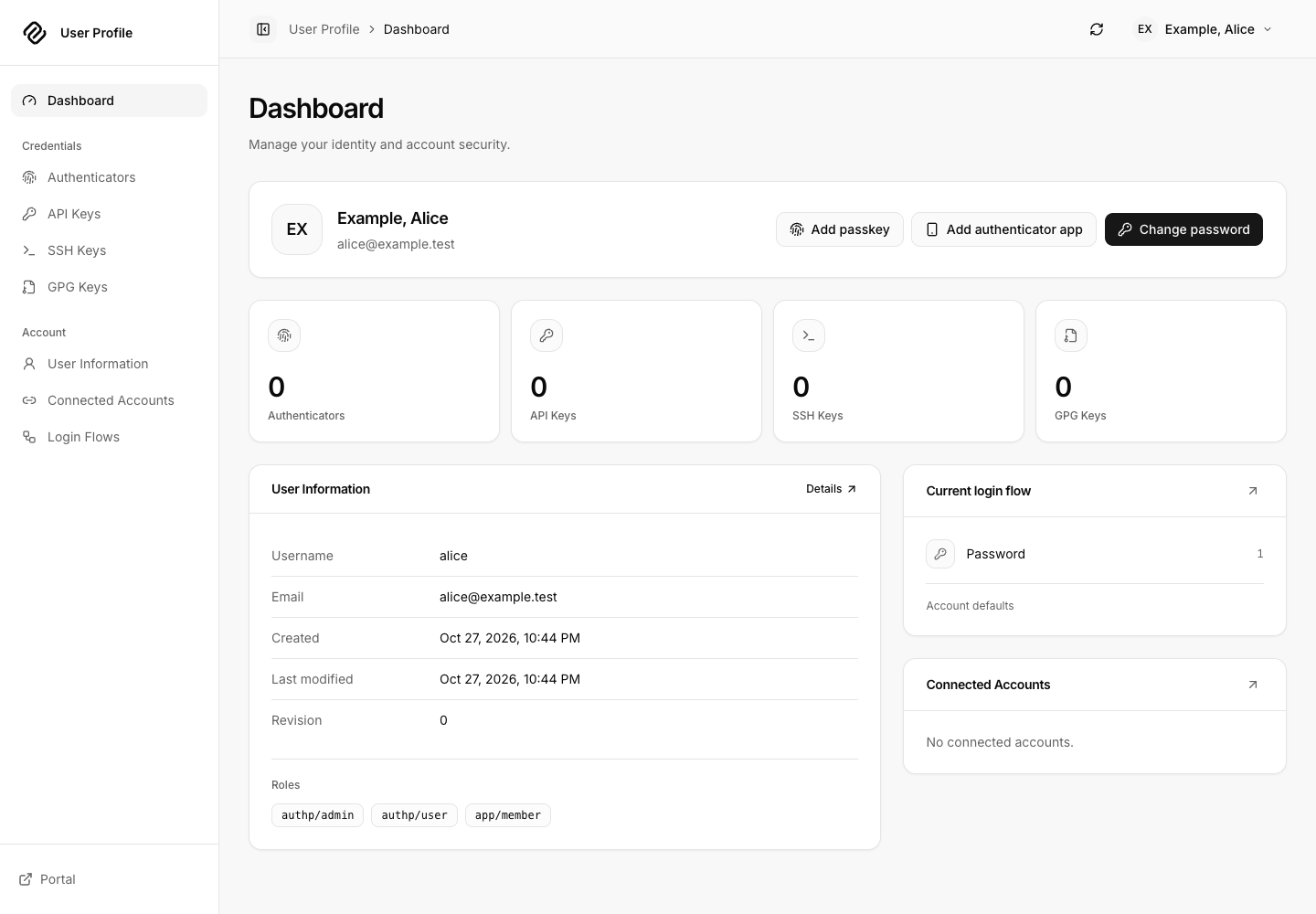This screenshot has width=1316, height=914.
Task: Click the refresh icon in the header
Action: [x=1097, y=29]
